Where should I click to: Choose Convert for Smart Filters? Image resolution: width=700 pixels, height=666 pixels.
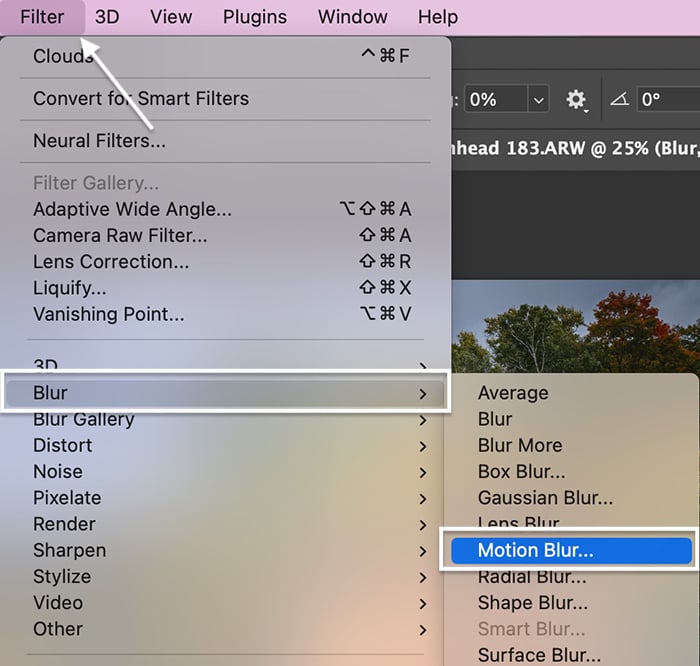(225, 99)
